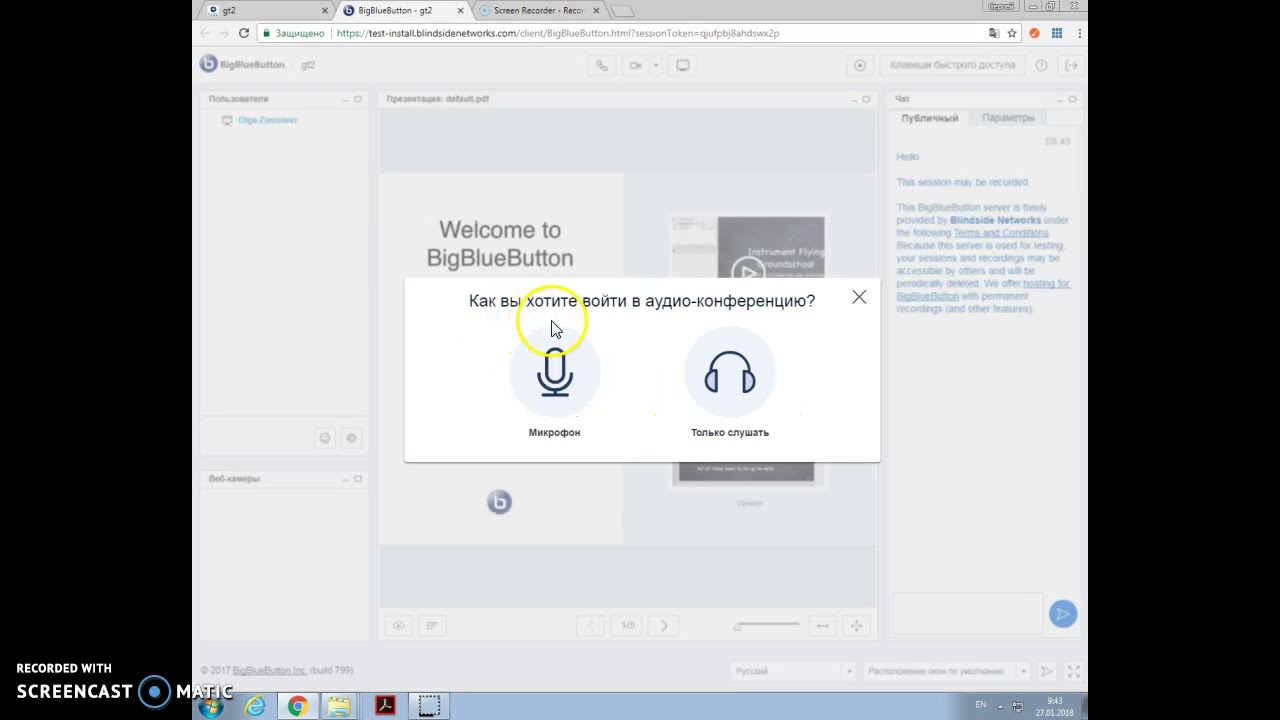Open File Explorer from the taskbar
The width and height of the screenshot is (1280, 720).
click(x=339, y=707)
